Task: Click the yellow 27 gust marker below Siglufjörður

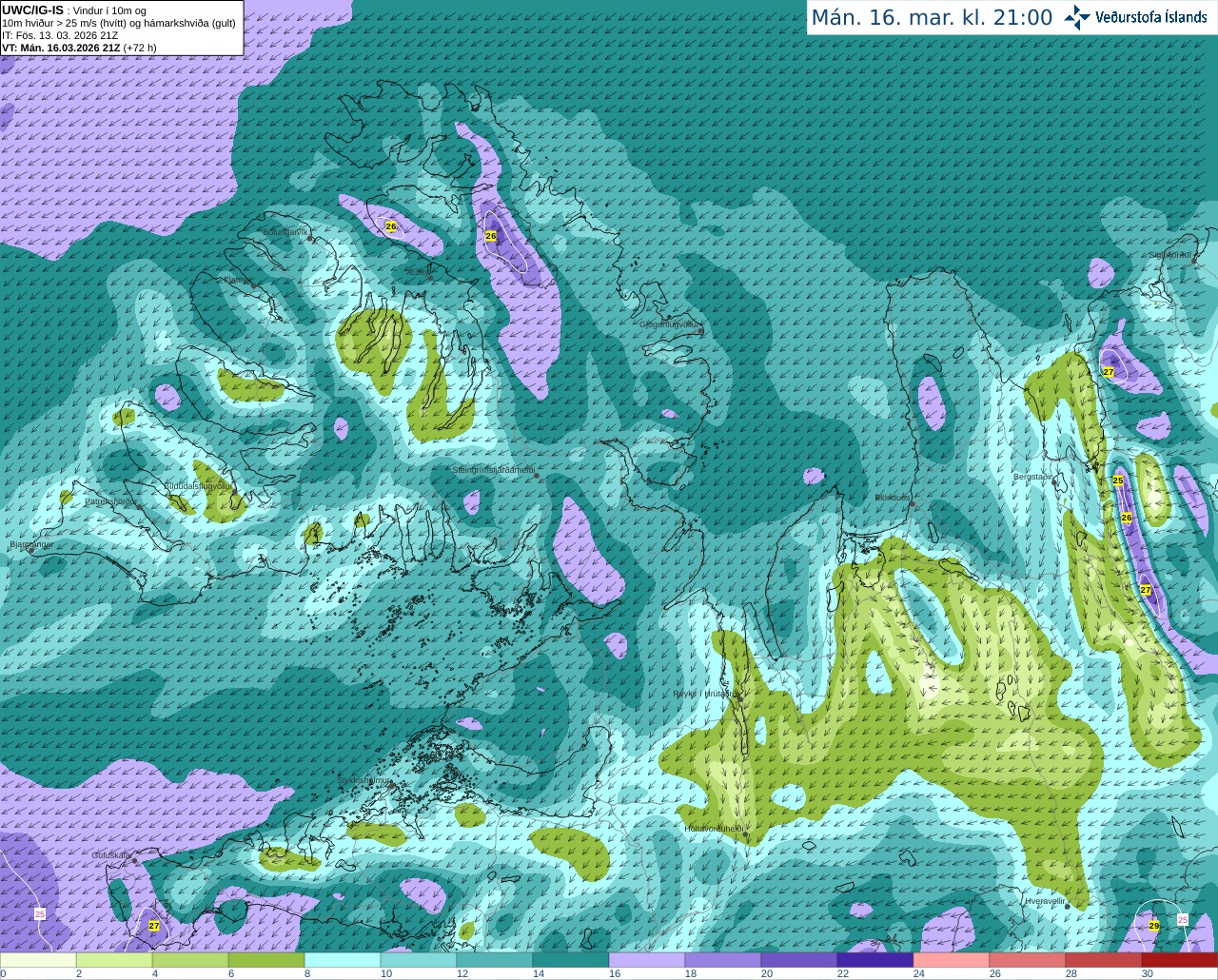Action: (x=1109, y=372)
